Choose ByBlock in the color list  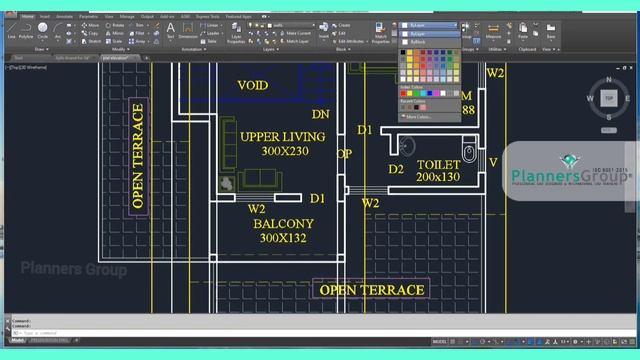(429, 42)
